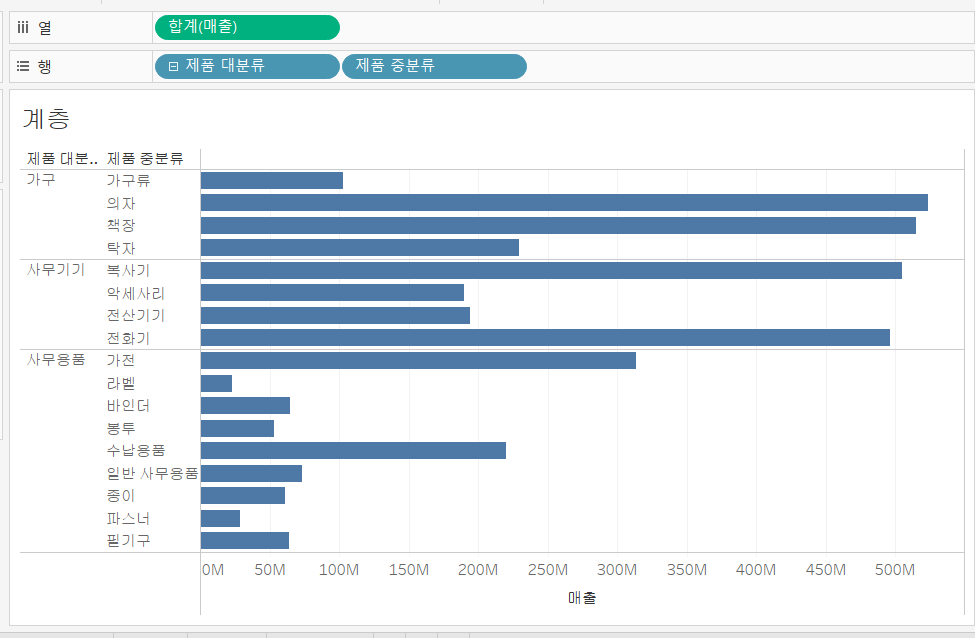The height and width of the screenshot is (638, 975).
Task: Click the 종이 row label
Action: [121, 496]
